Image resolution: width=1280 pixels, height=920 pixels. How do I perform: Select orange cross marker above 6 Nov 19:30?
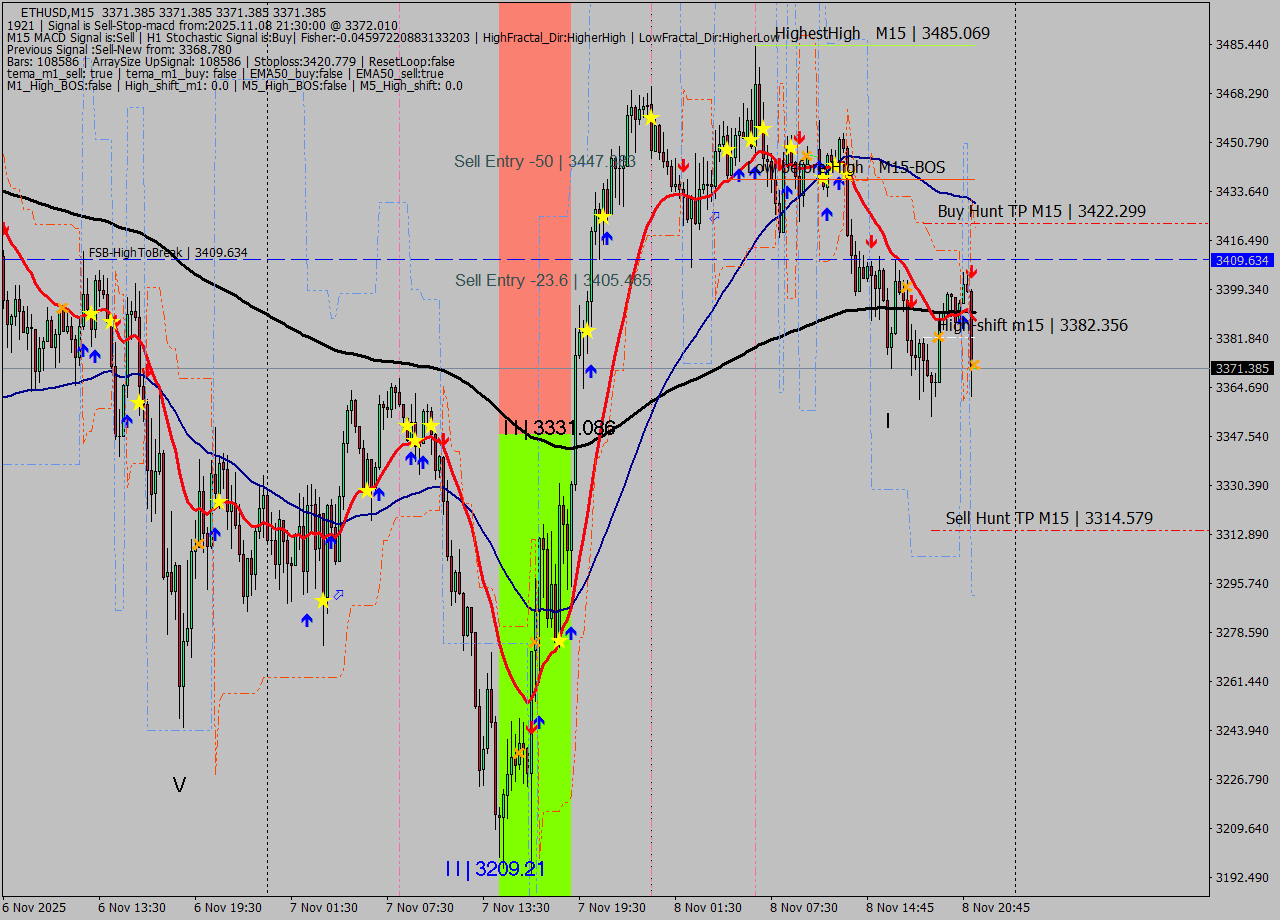tap(199, 544)
